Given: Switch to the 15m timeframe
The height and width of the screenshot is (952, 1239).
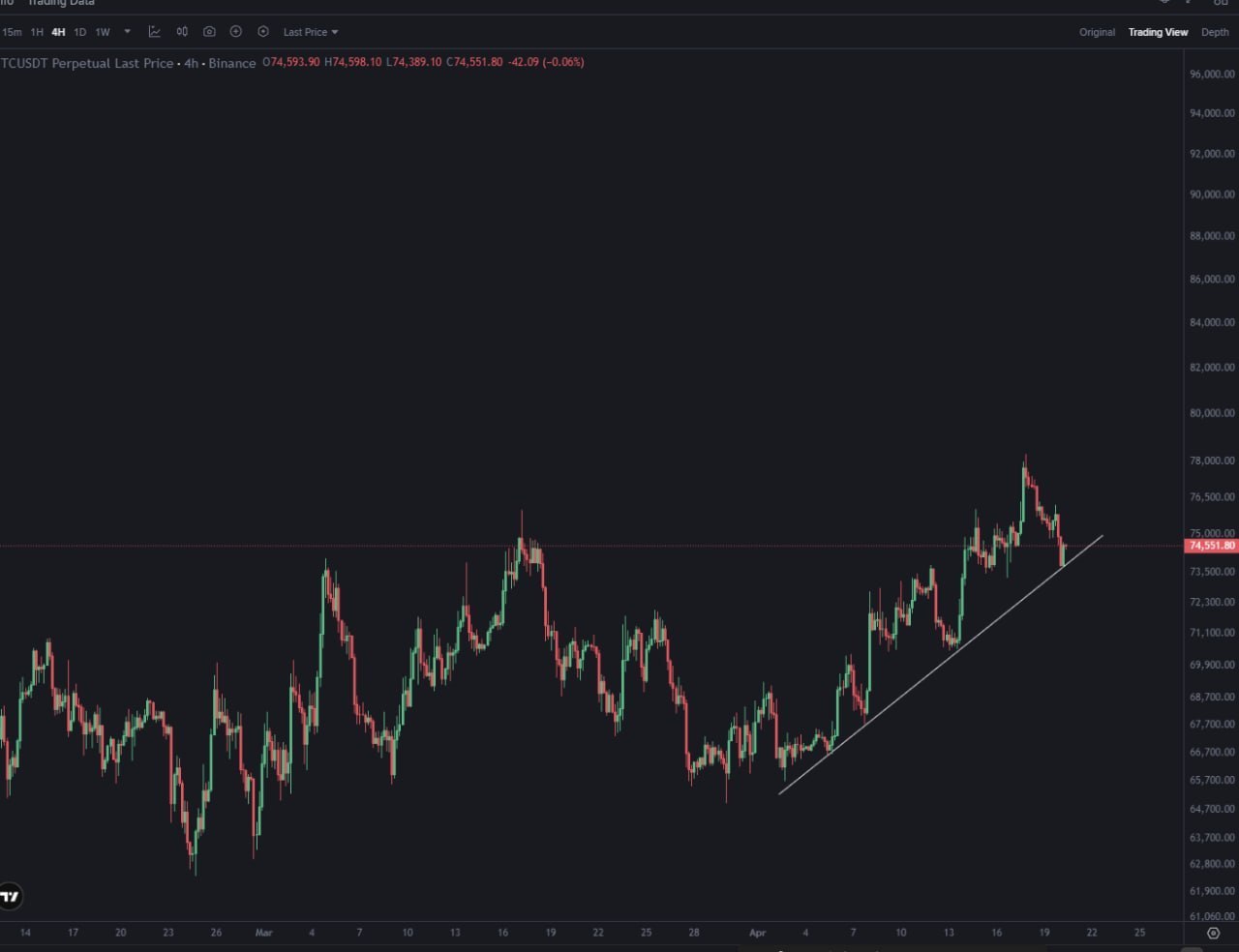Looking at the screenshot, I should point(12,32).
